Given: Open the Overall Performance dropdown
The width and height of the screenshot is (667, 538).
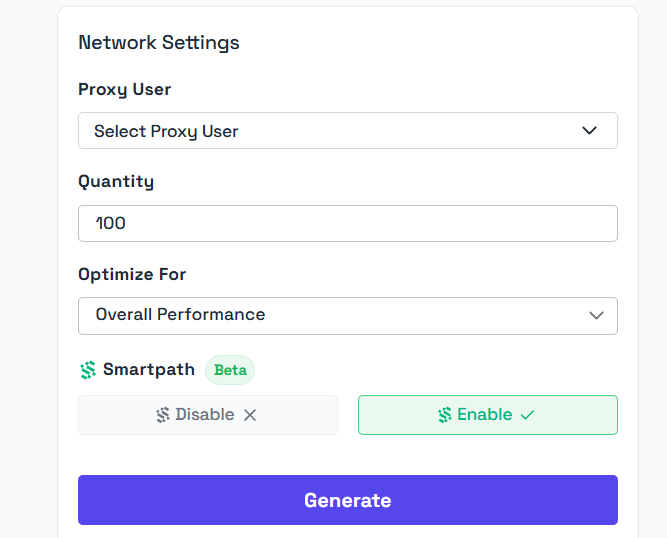Looking at the screenshot, I should [x=347, y=315].
